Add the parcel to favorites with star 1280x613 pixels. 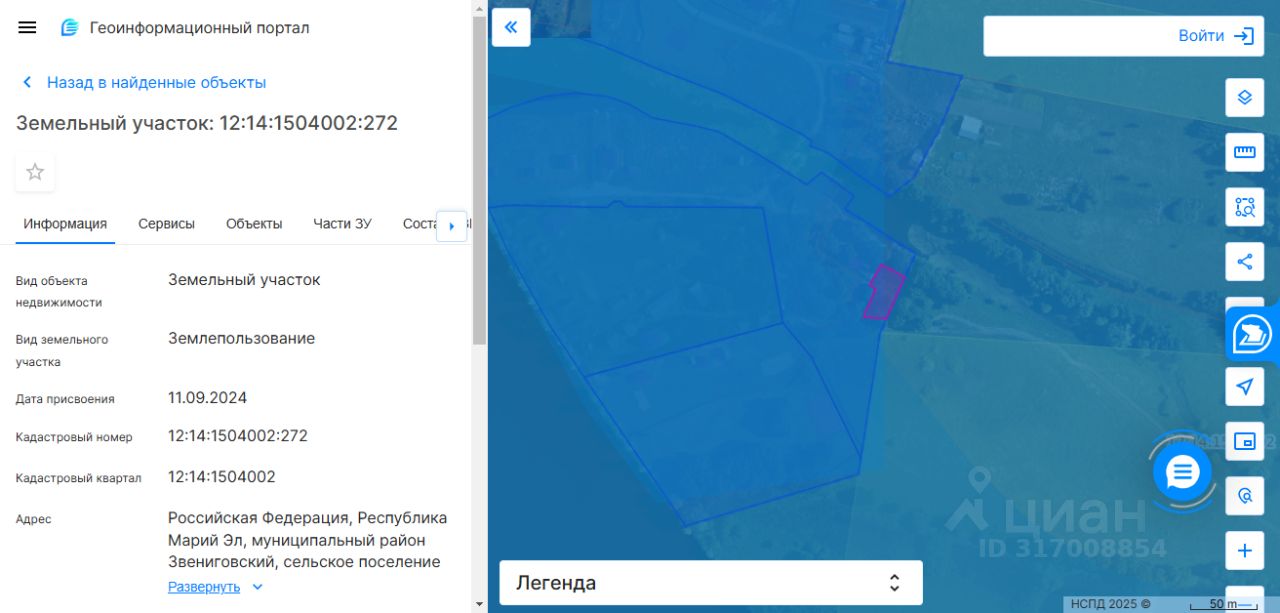click(x=35, y=172)
